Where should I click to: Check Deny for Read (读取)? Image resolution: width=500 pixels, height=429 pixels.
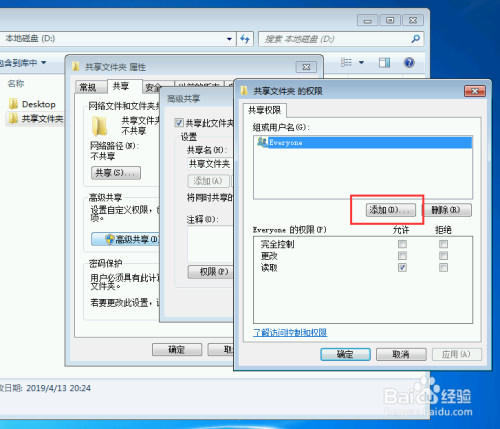tap(443, 267)
